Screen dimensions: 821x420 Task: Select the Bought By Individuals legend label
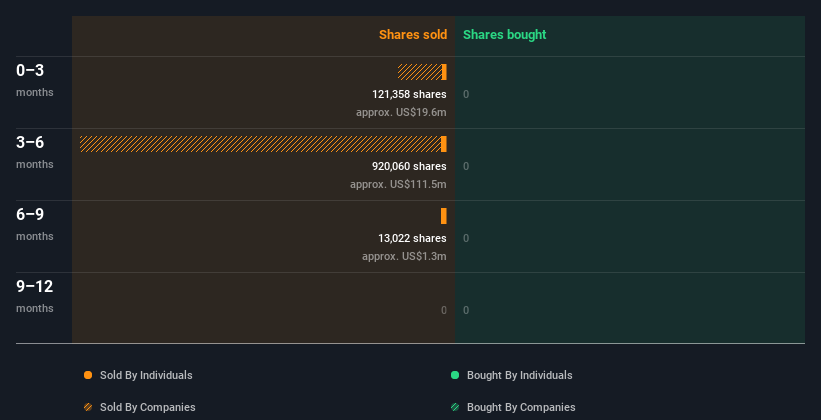point(519,375)
